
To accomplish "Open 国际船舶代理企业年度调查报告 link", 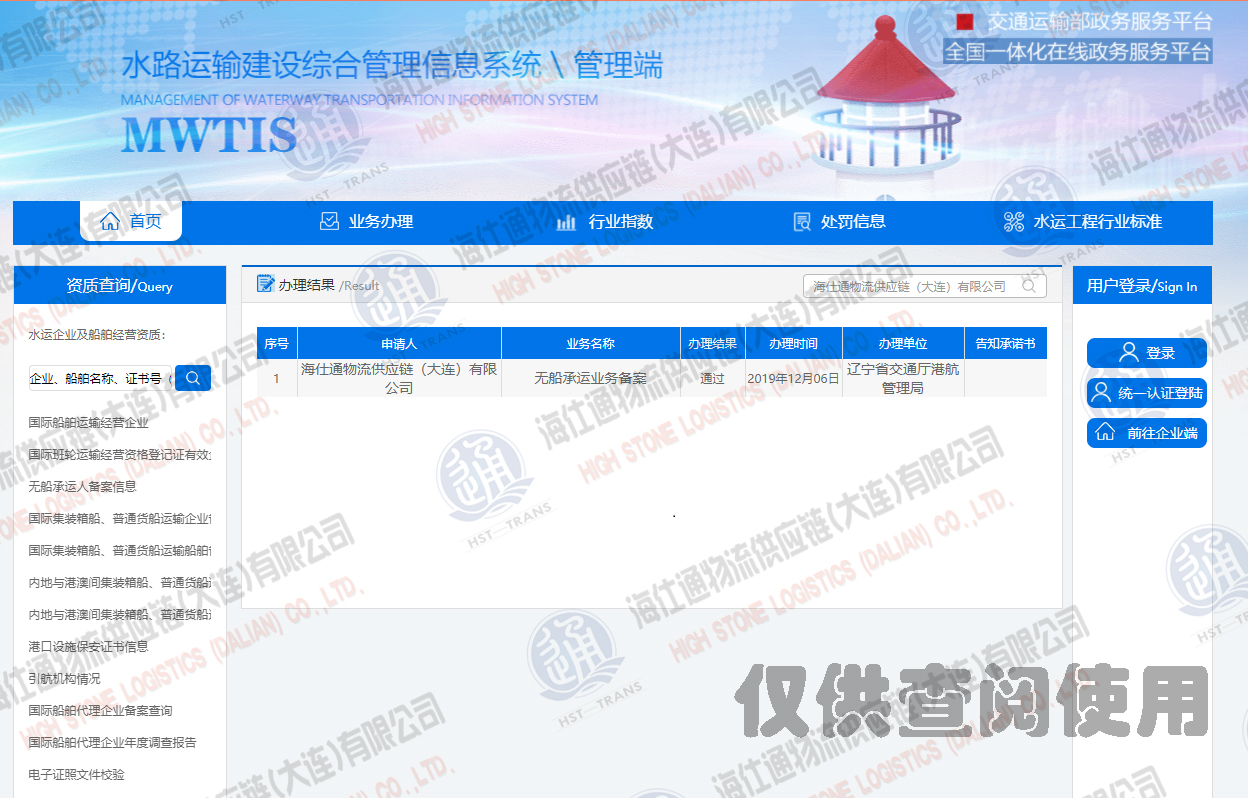I will pos(112,743).
